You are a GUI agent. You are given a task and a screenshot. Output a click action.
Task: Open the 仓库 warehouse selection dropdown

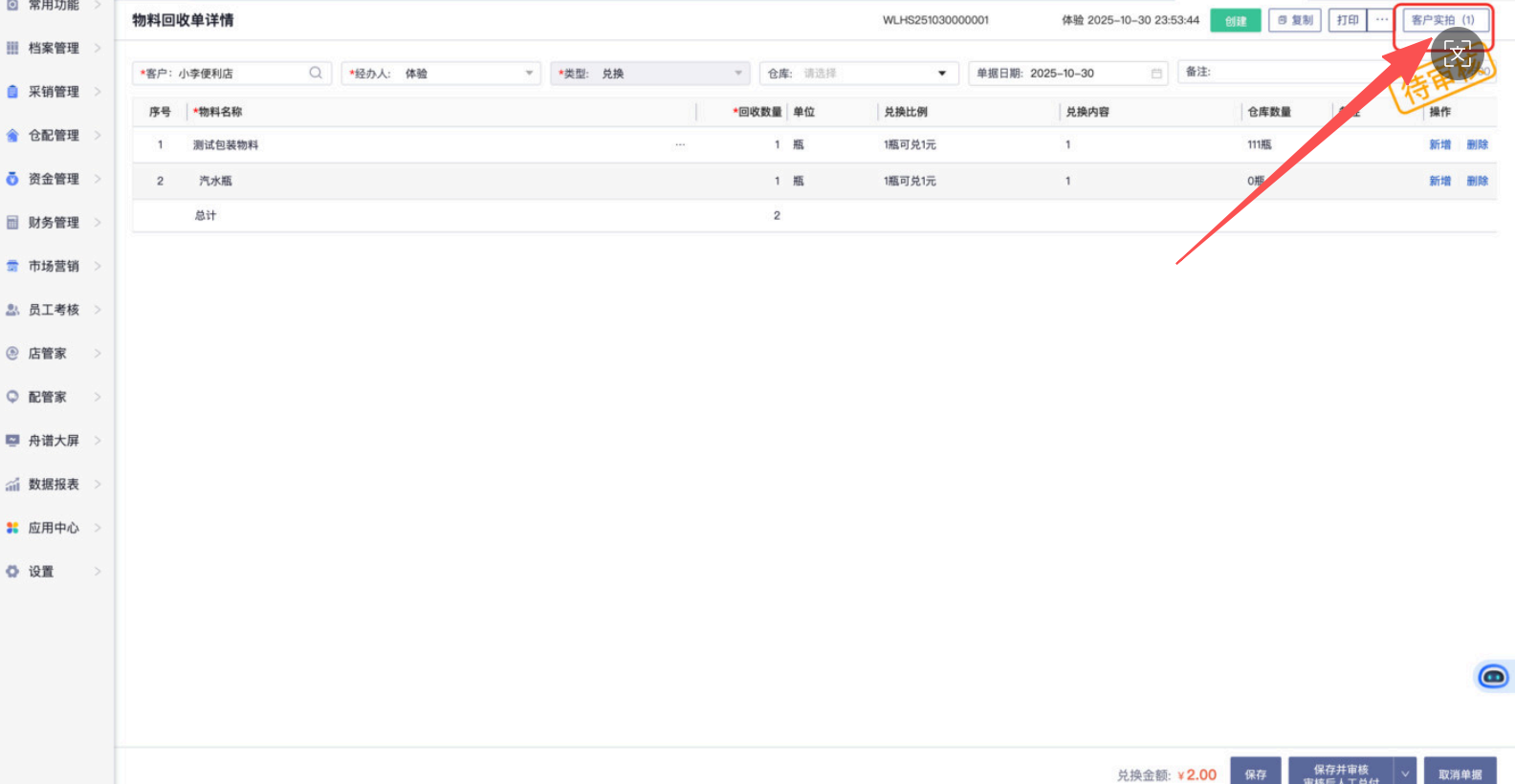941,74
